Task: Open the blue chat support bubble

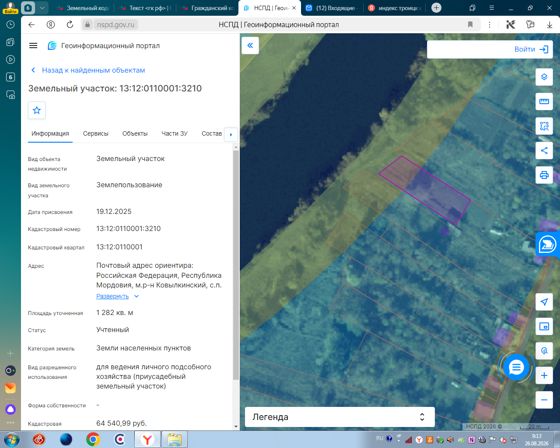Action: click(516, 367)
